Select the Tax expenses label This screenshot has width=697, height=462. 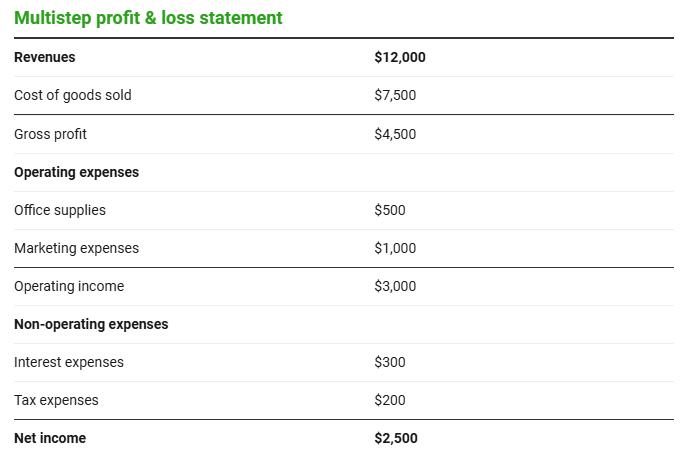click(x=56, y=400)
